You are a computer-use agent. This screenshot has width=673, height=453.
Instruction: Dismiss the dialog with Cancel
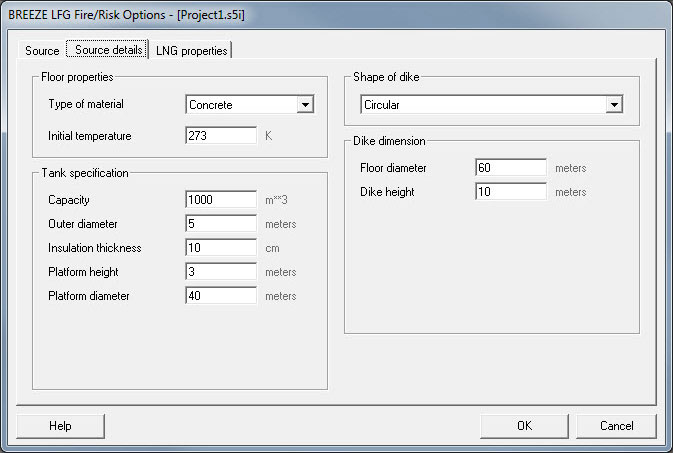(616, 426)
